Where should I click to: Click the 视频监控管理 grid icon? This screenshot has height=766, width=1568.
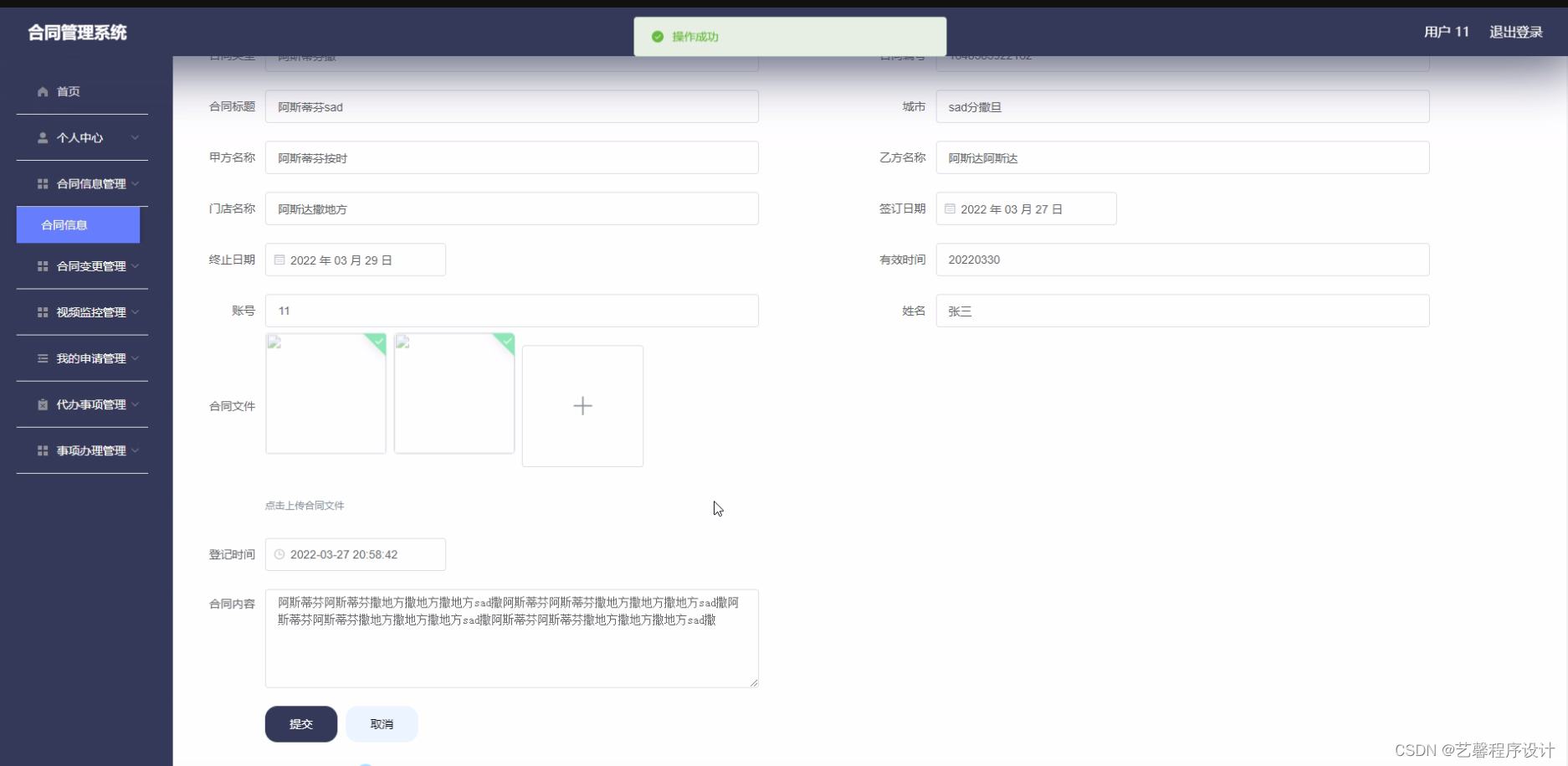pos(42,312)
